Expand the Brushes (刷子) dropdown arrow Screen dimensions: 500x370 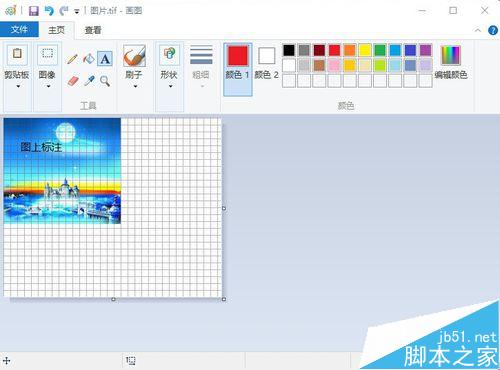click(135, 86)
